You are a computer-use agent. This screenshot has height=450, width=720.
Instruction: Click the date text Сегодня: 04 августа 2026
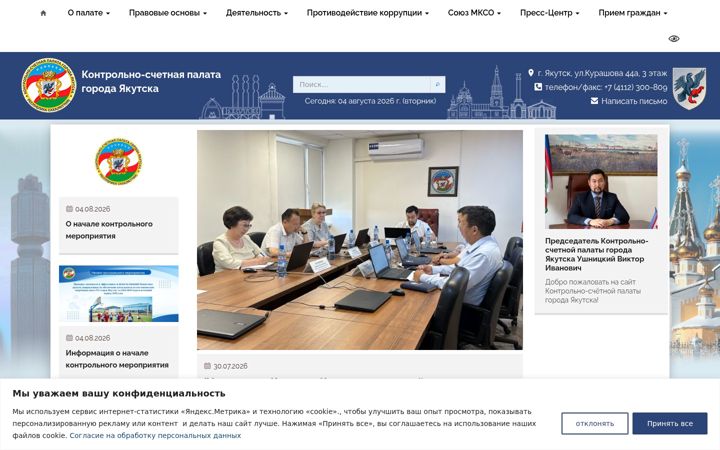pos(370,101)
